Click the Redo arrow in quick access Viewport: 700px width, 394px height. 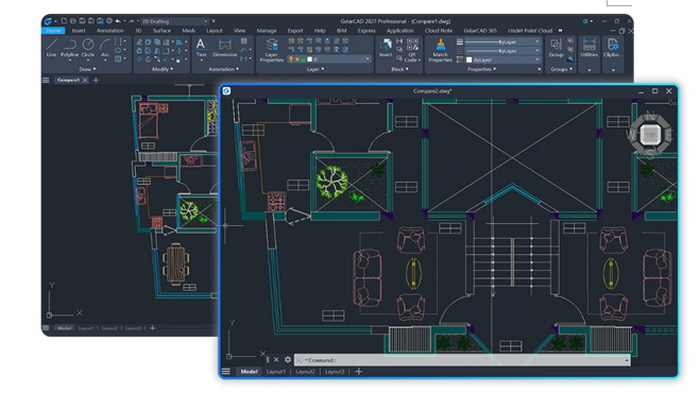pos(131,21)
